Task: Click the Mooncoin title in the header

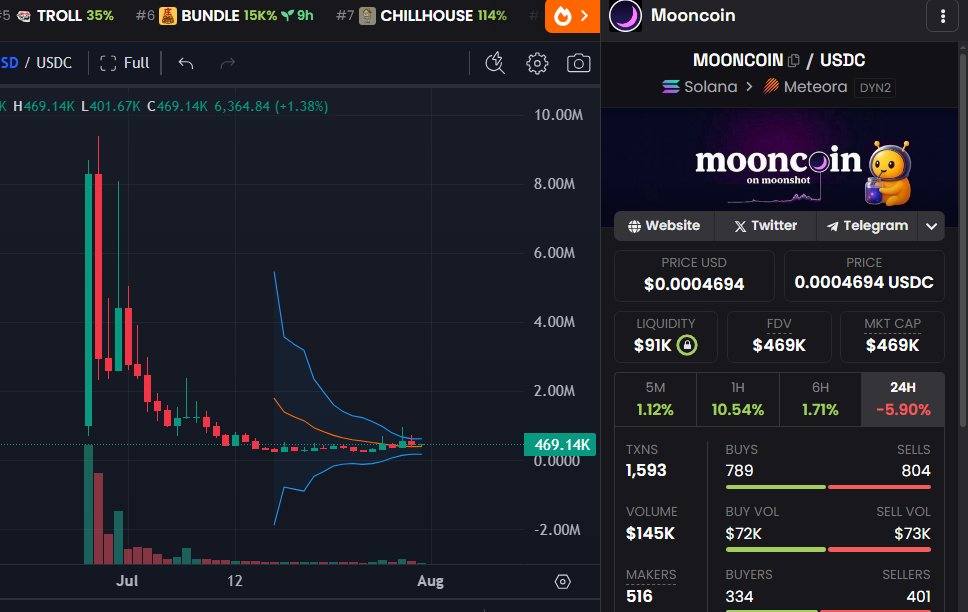Action: pos(693,15)
